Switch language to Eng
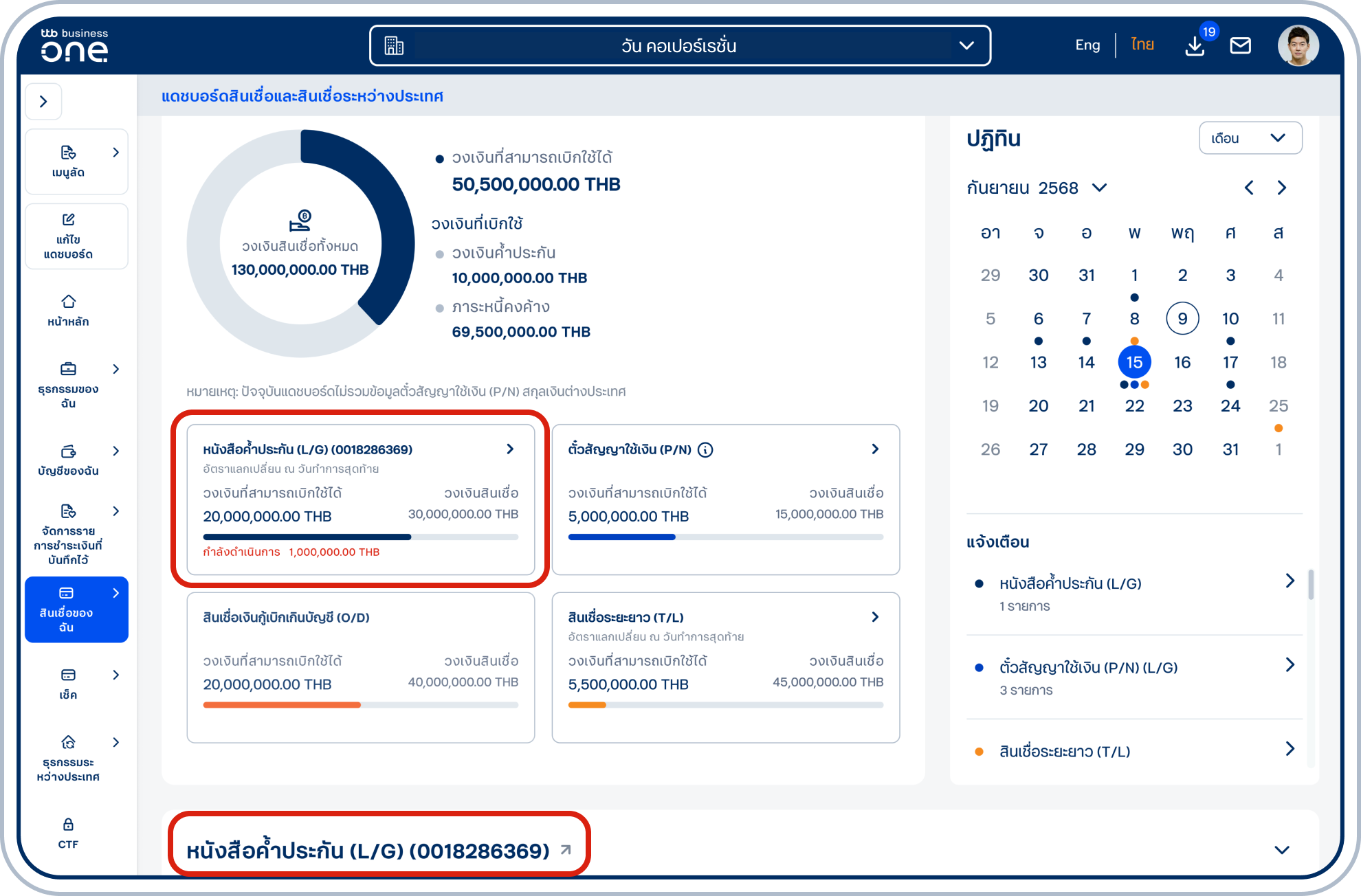Viewport: 1361px width, 896px height. [x=1087, y=45]
